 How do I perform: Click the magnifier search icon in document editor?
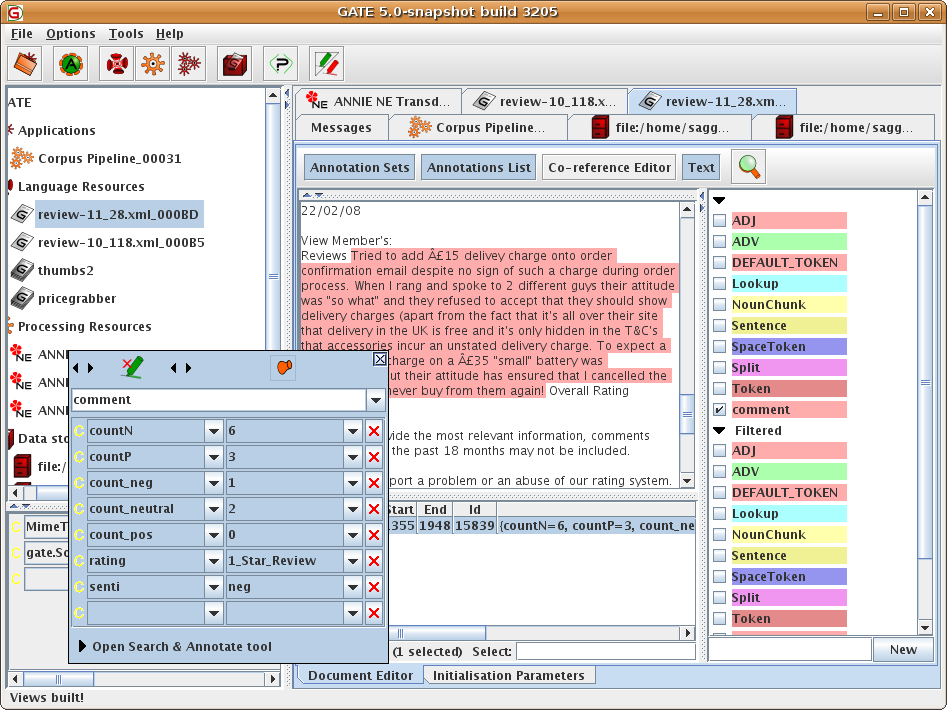(749, 167)
